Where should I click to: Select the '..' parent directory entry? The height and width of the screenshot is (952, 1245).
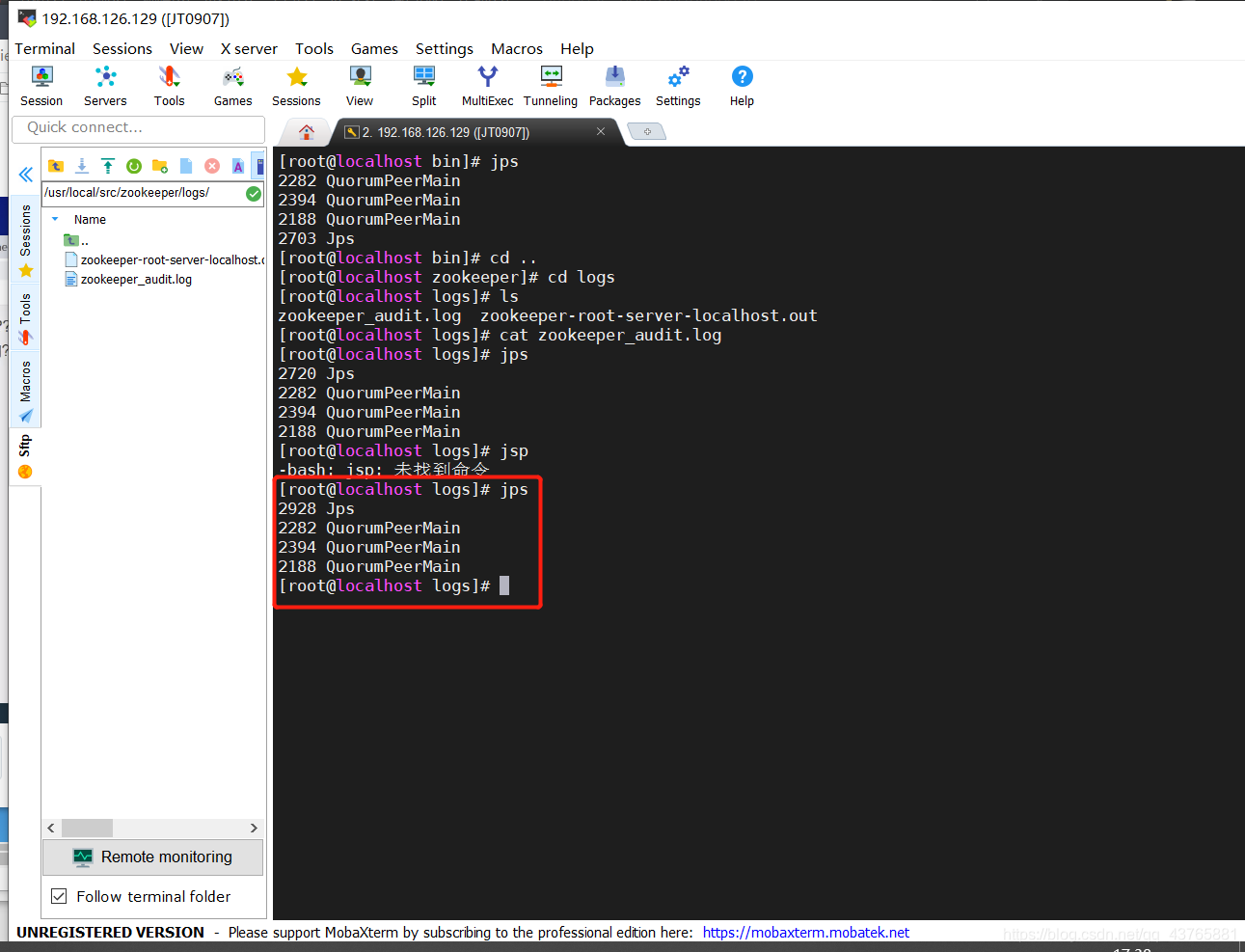pyautogui.click(x=76, y=240)
